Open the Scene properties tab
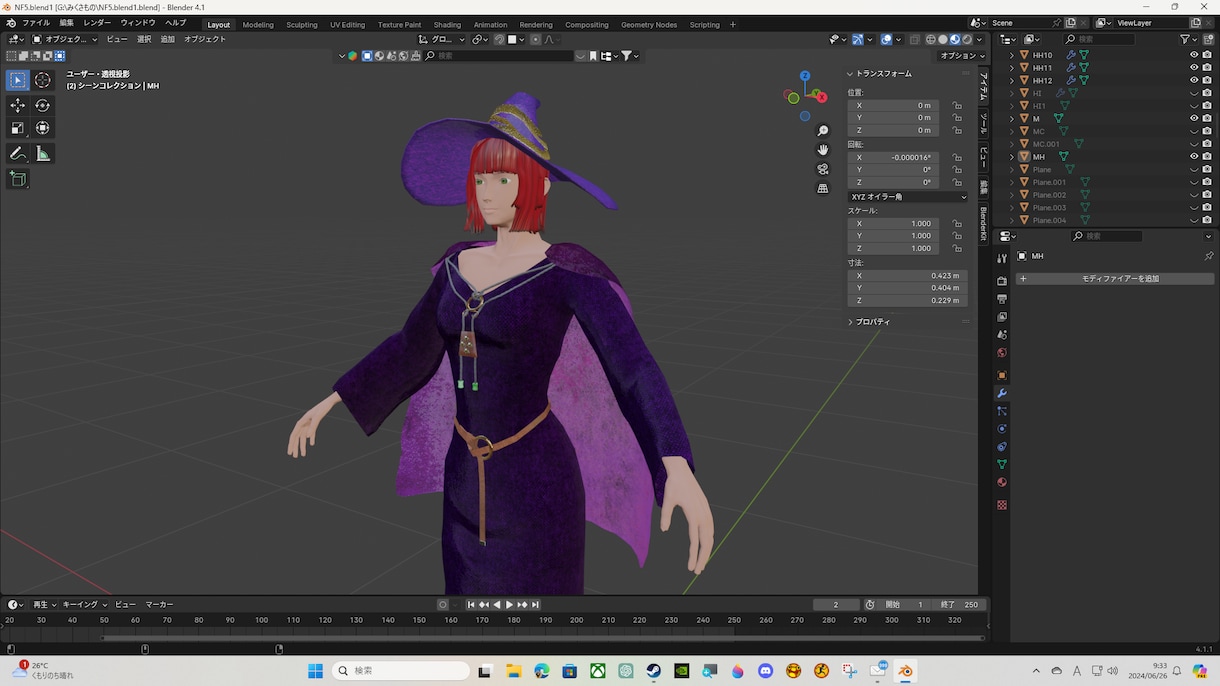This screenshot has width=1220, height=686. pyautogui.click(x=1002, y=335)
